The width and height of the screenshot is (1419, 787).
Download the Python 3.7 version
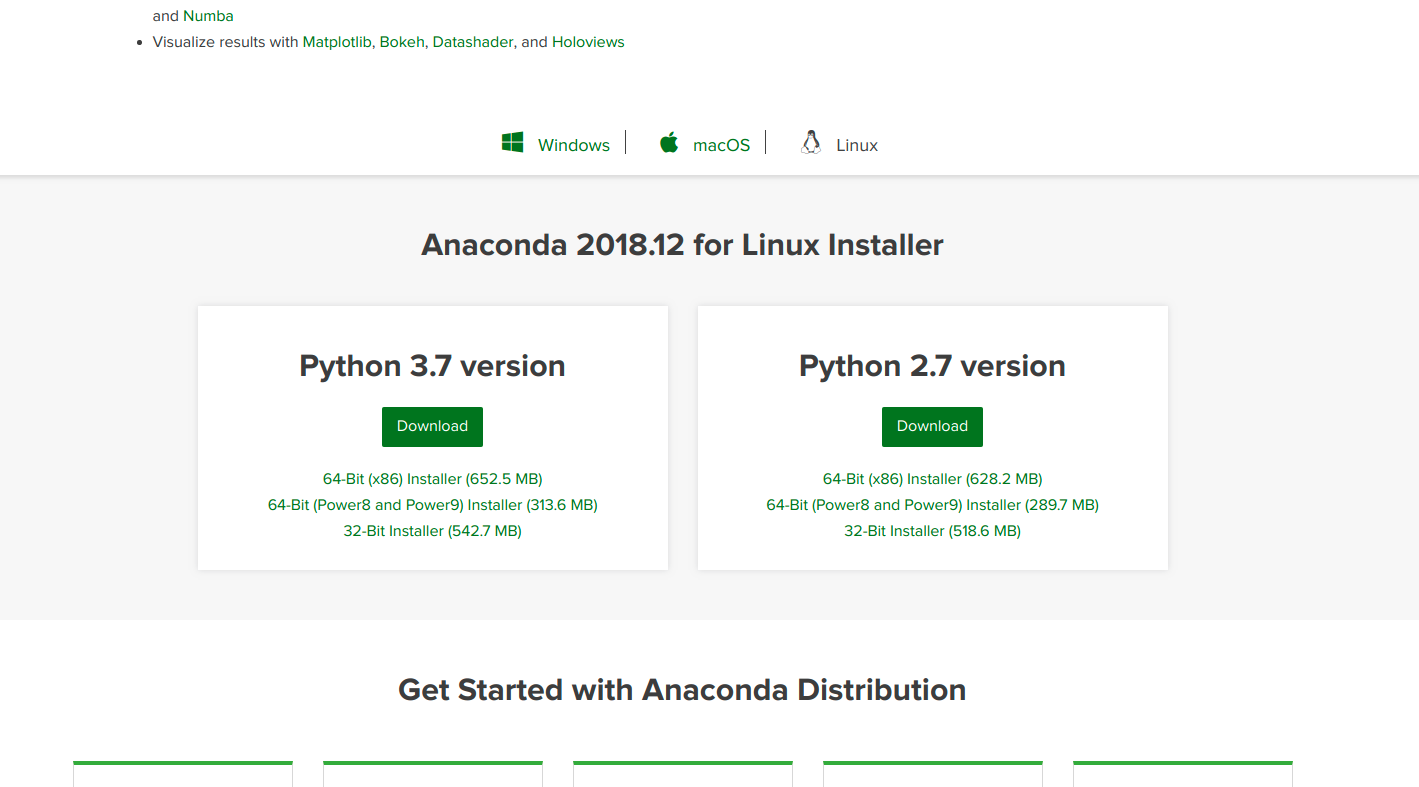click(432, 427)
